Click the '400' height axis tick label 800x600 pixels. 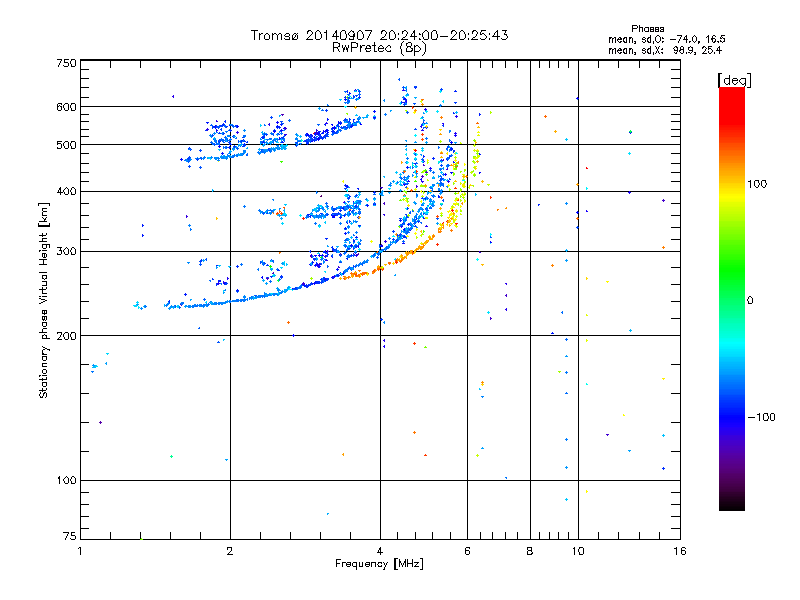[x=66, y=191]
